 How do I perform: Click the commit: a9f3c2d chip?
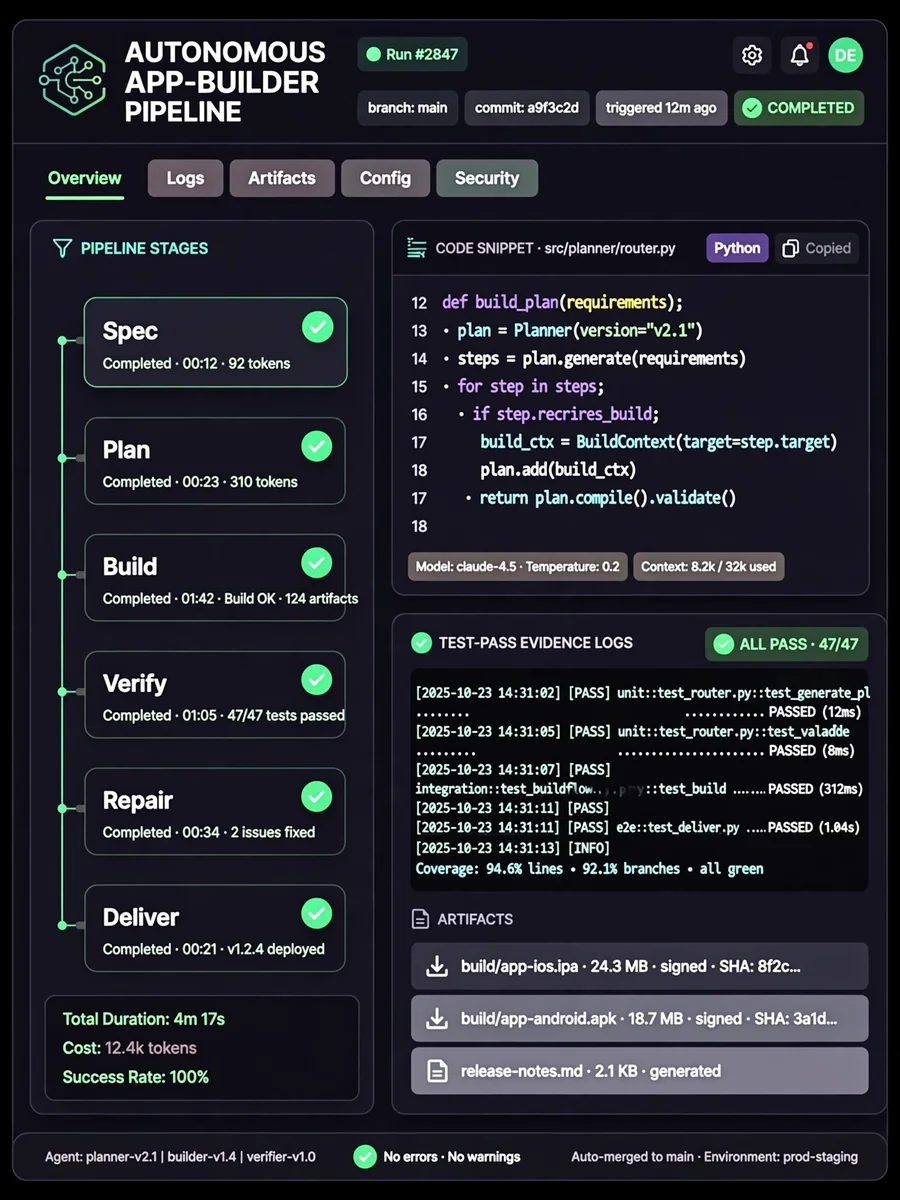coord(527,108)
